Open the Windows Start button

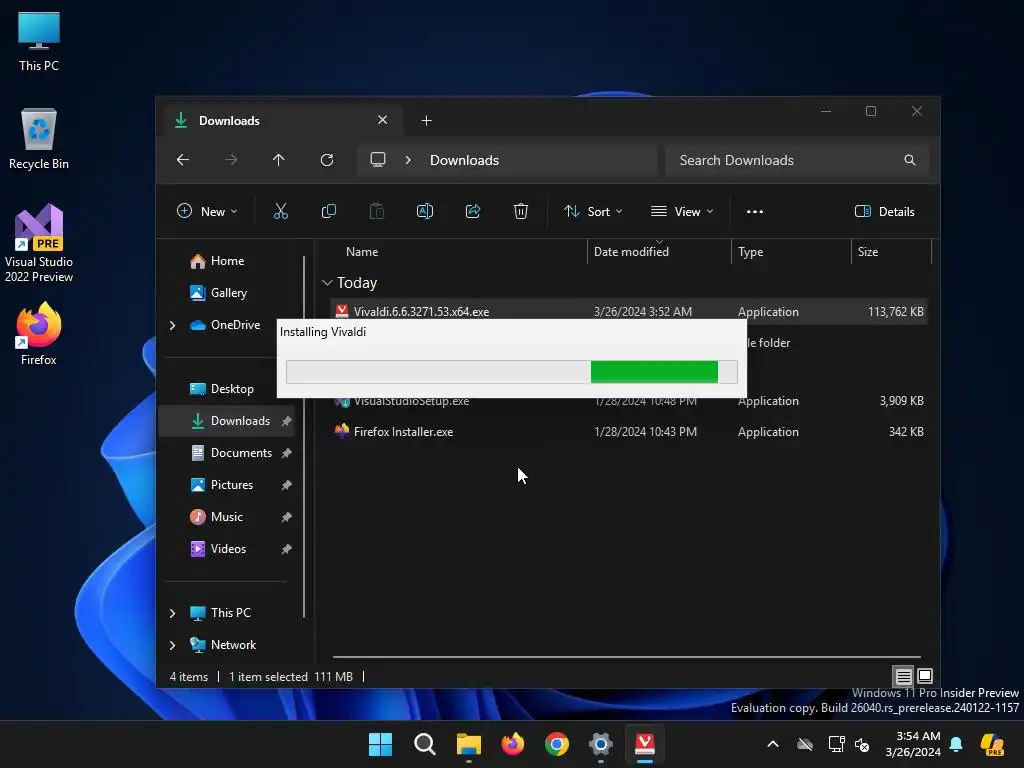click(x=381, y=744)
